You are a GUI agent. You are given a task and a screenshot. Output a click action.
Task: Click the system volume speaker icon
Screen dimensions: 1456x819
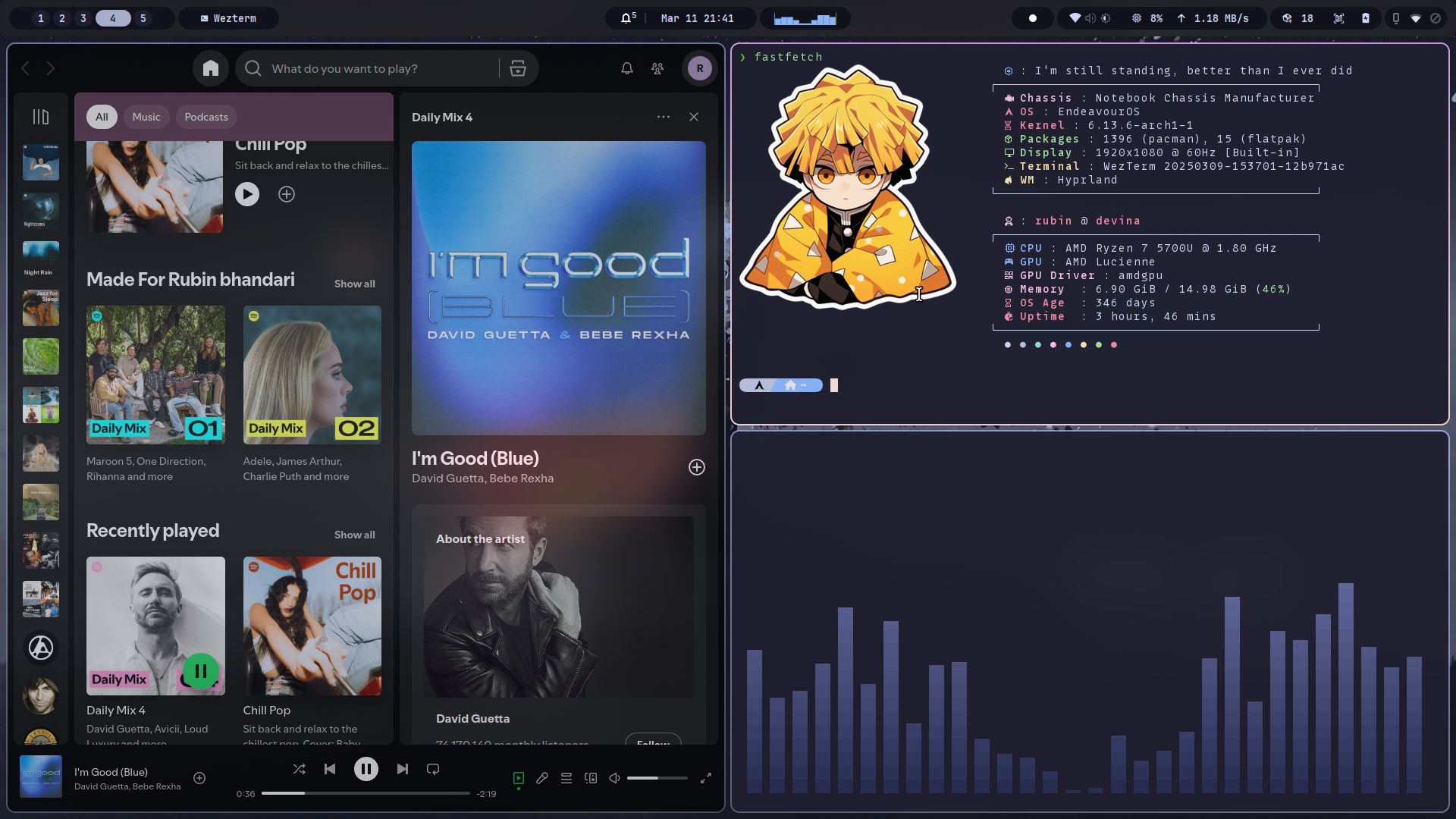pyautogui.click(x=1090, y=18)
